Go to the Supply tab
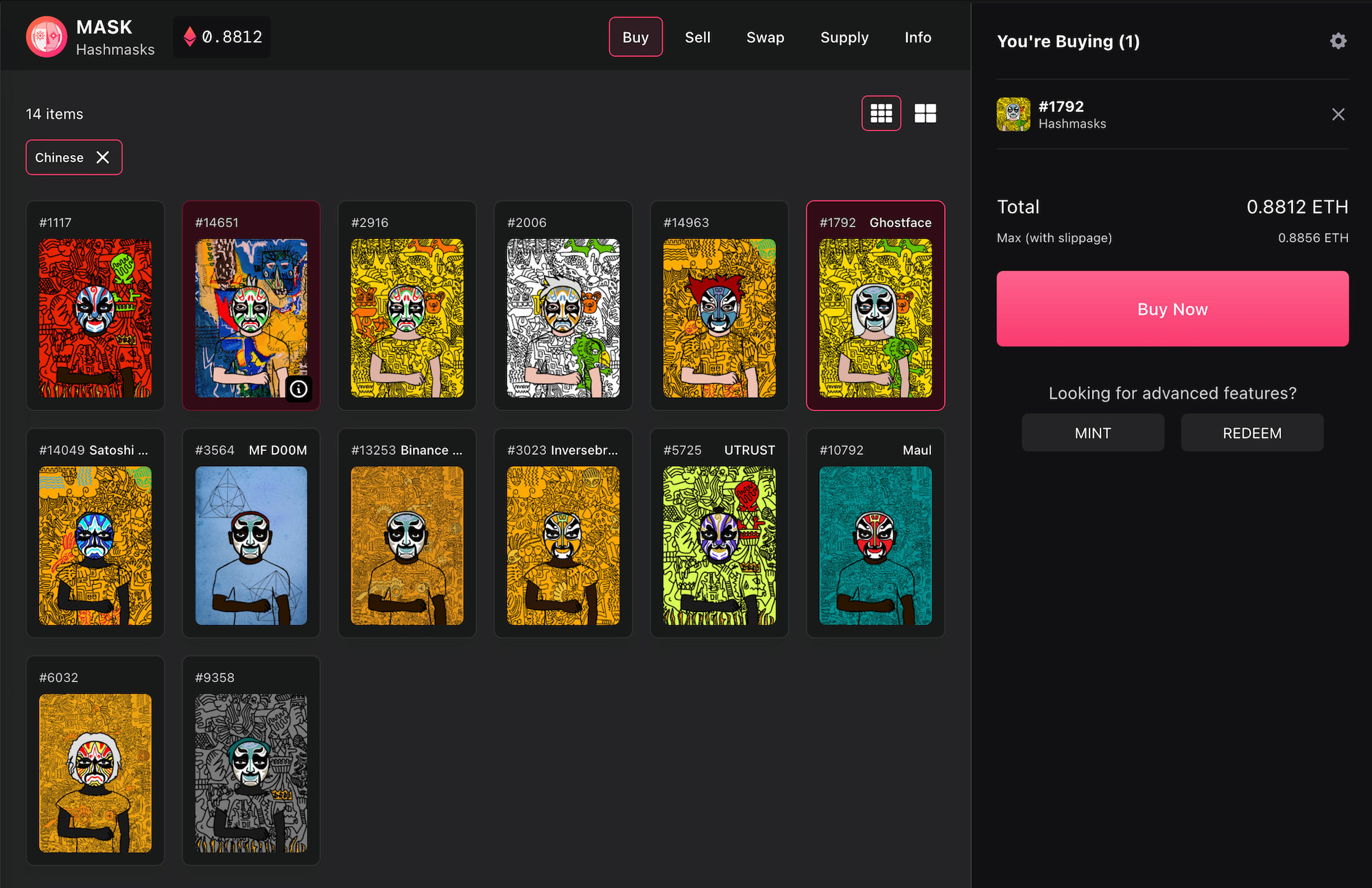The image size is (1372, 888). 844,37
